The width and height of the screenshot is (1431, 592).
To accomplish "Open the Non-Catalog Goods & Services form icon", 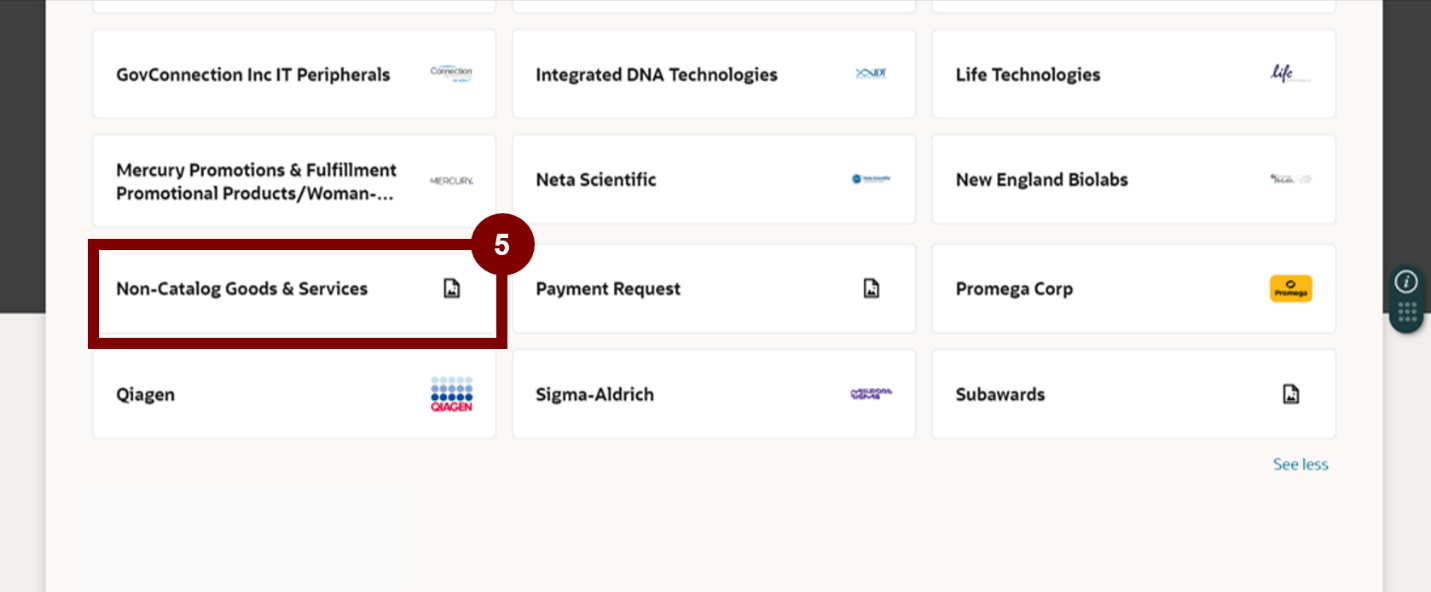I will [x=452, y=289].
